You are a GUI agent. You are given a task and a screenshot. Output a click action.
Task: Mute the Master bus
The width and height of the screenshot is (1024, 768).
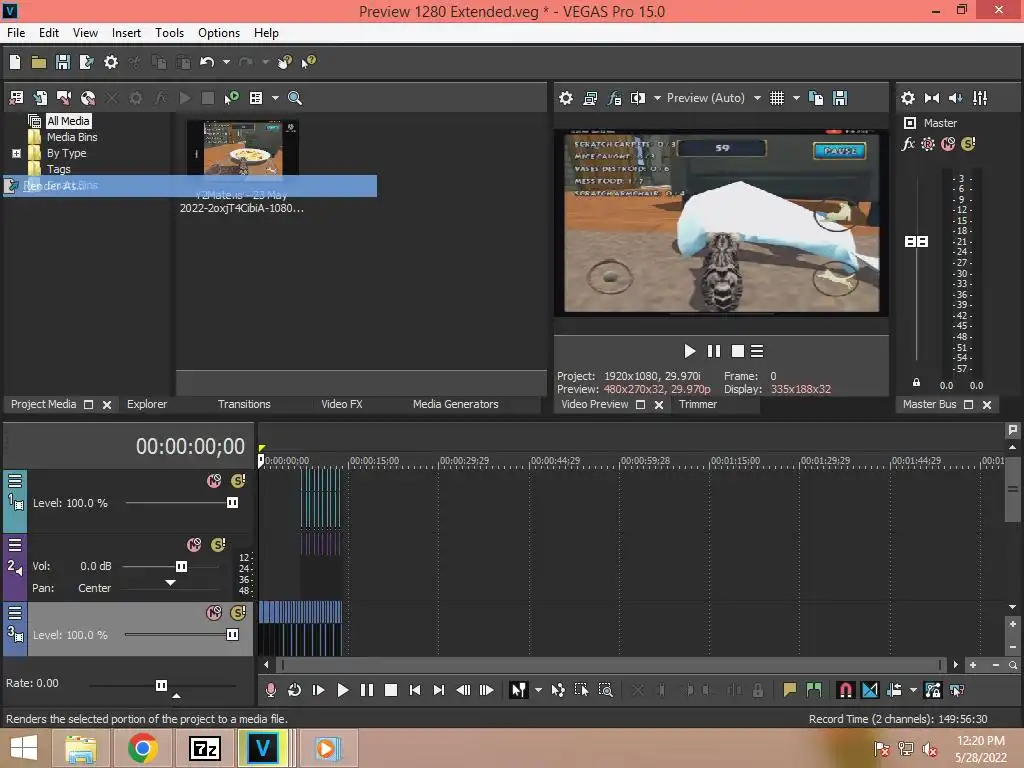948,144
